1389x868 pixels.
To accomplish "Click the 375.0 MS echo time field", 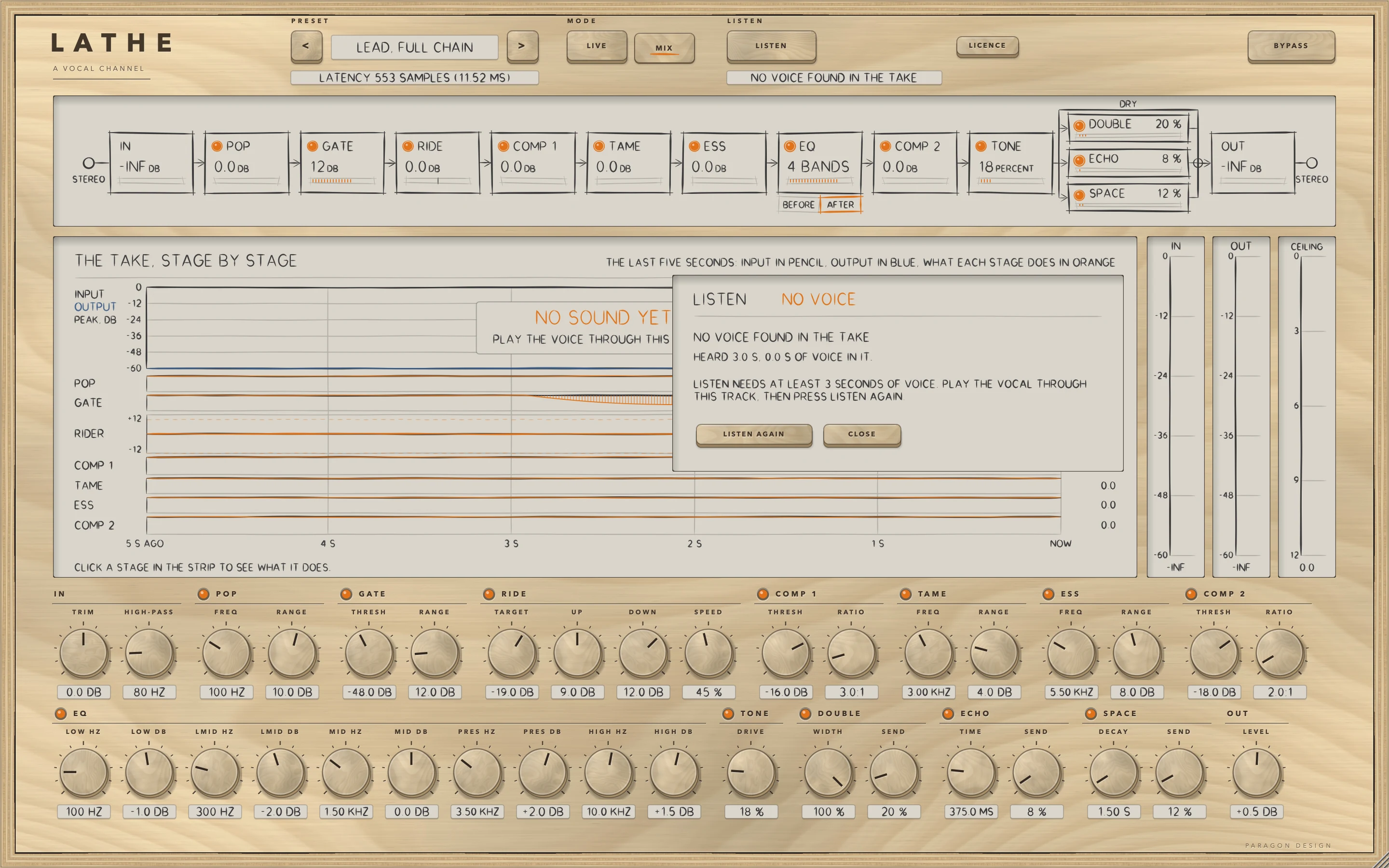I will pyautogui.click(x=971, y=812).
